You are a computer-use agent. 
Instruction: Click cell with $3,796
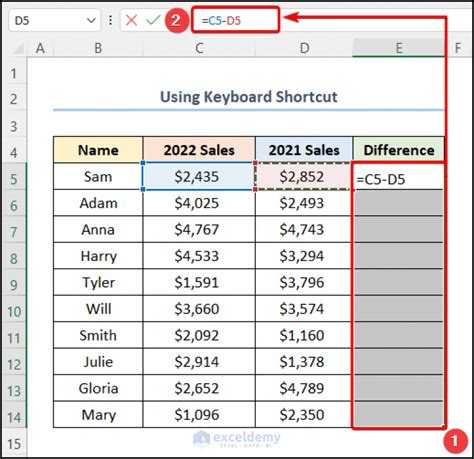pos(304,282)
